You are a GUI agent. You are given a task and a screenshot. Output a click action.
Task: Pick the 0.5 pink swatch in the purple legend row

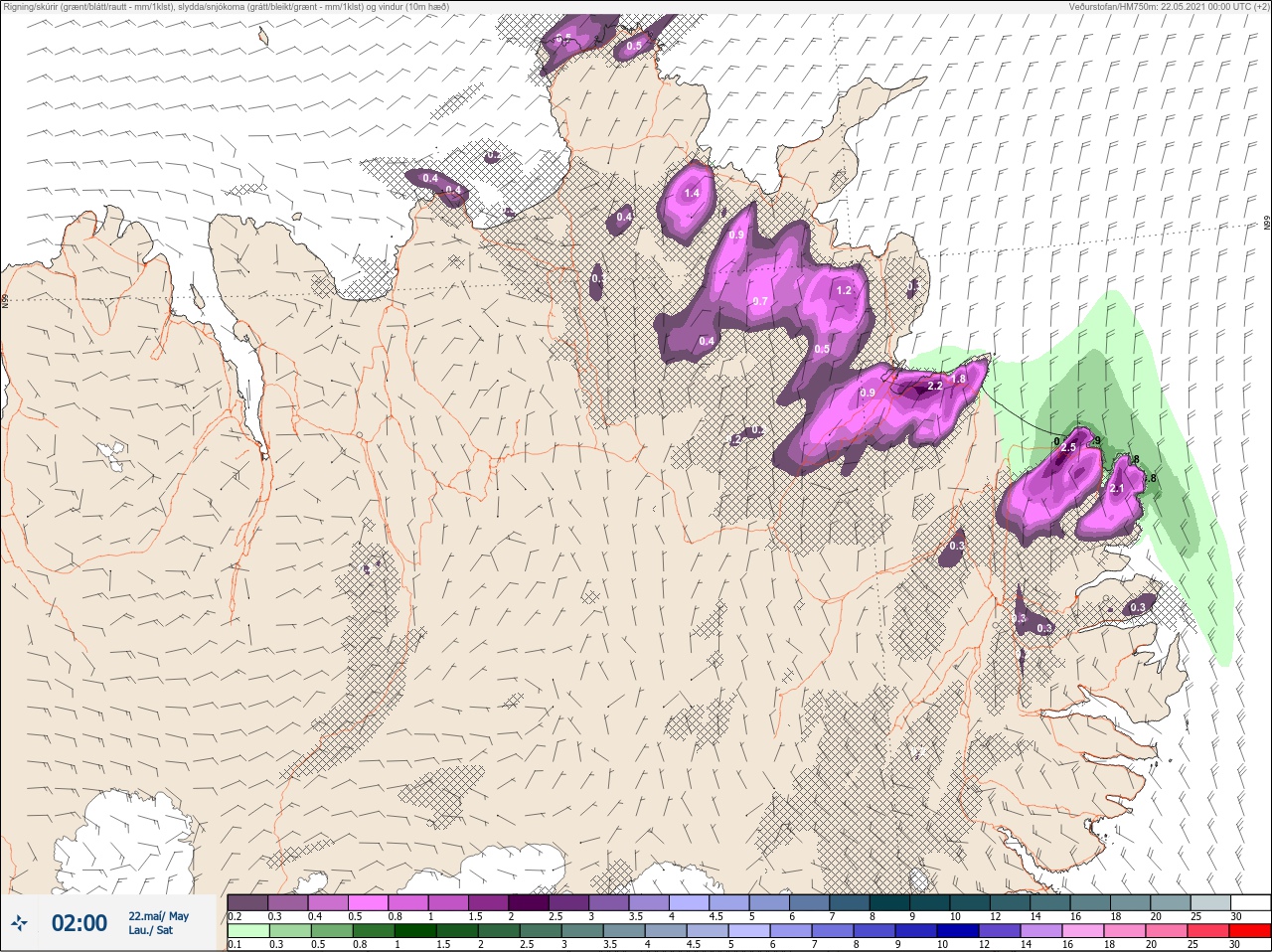[368, 902]
